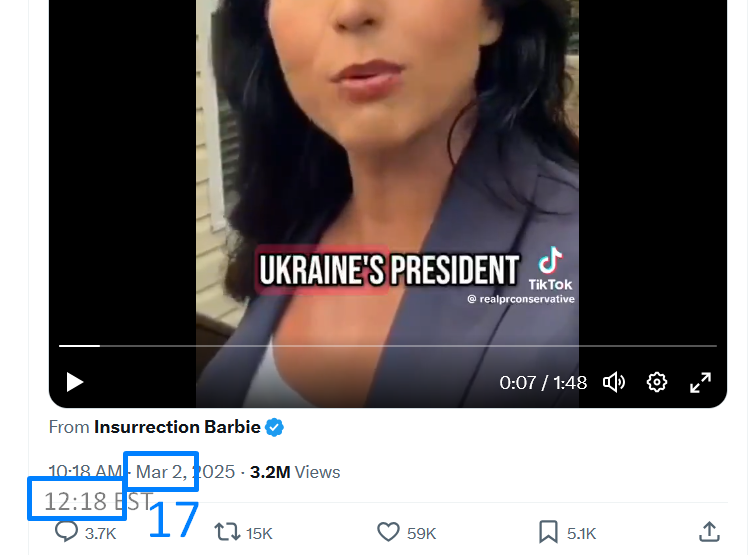Open Insurrection Barbie profile link
Viewport: 748px width, 555px height.
pos(177,427)
